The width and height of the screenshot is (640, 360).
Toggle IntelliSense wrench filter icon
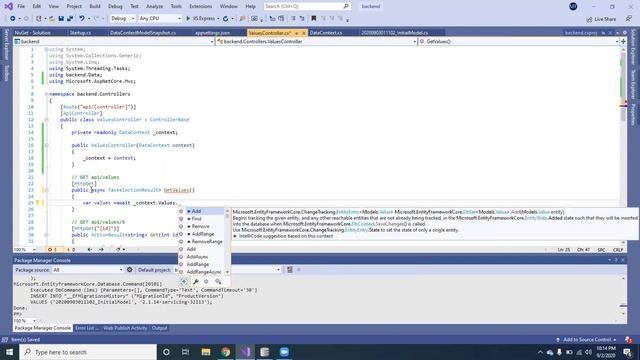pos(196,281)
